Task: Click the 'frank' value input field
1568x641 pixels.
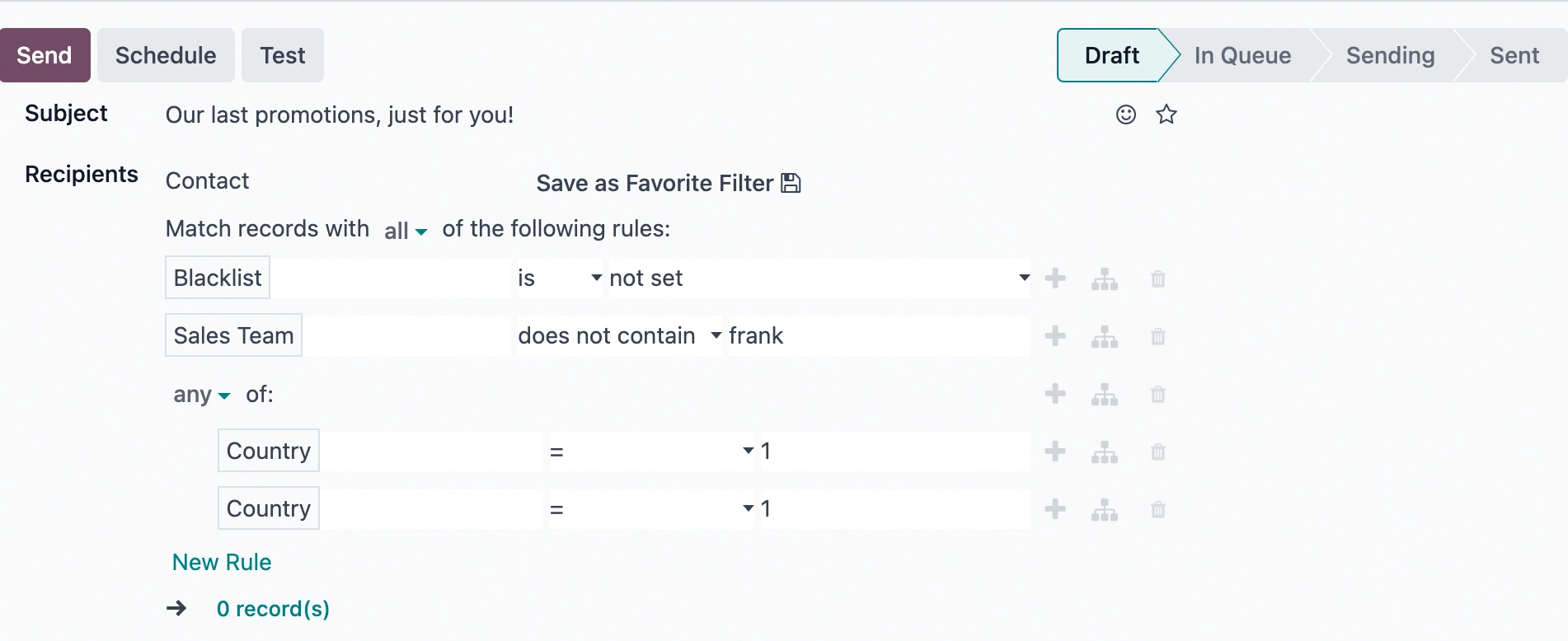Action: pos(878,336)
